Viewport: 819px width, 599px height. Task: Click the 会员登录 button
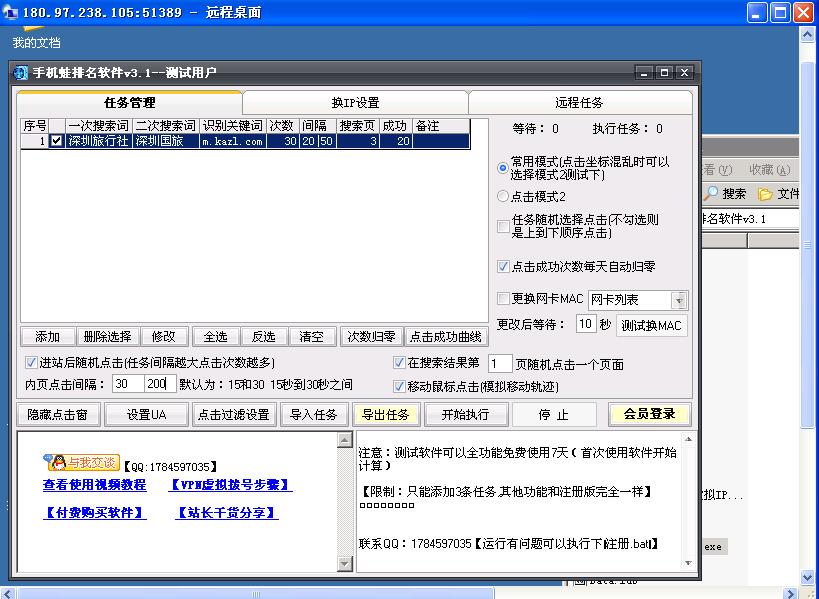point(649,414)
